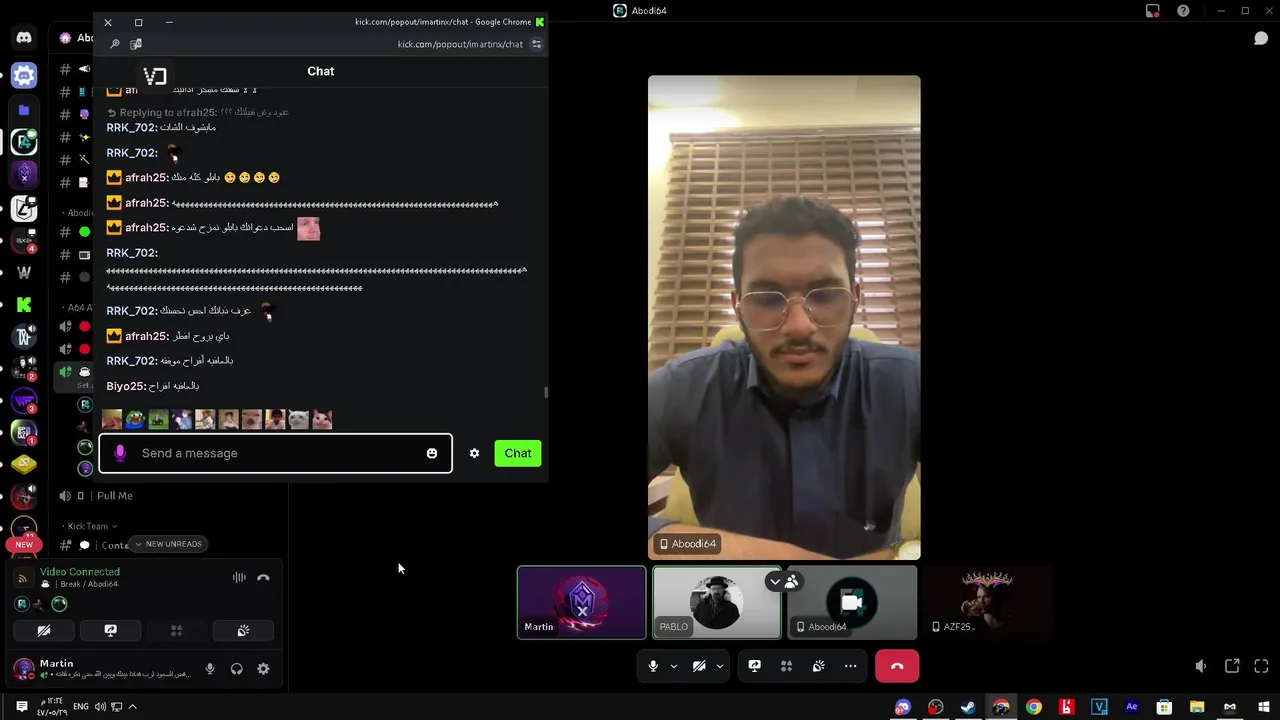Open Discord help question mark icon
Screen dimensions: 1280x720
click(1183, 11)
